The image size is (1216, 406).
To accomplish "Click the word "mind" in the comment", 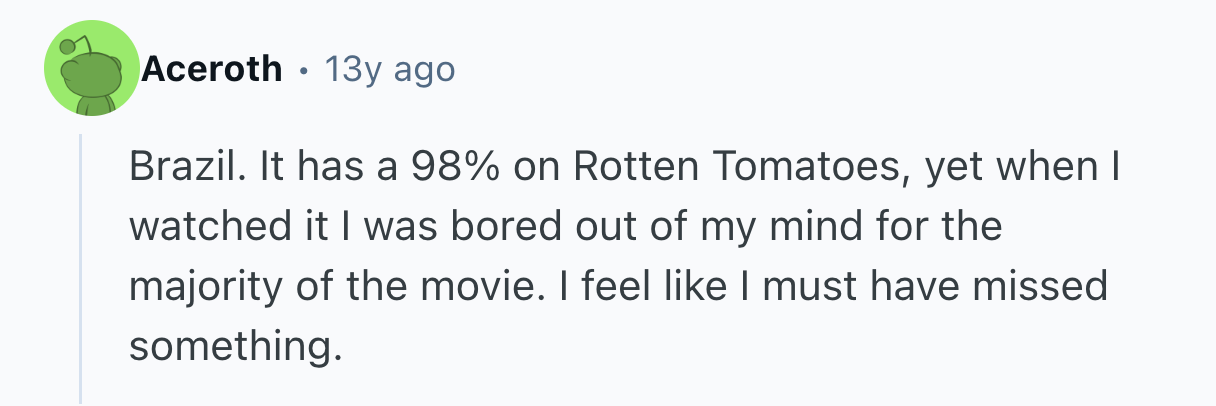I will coord(804,227).
